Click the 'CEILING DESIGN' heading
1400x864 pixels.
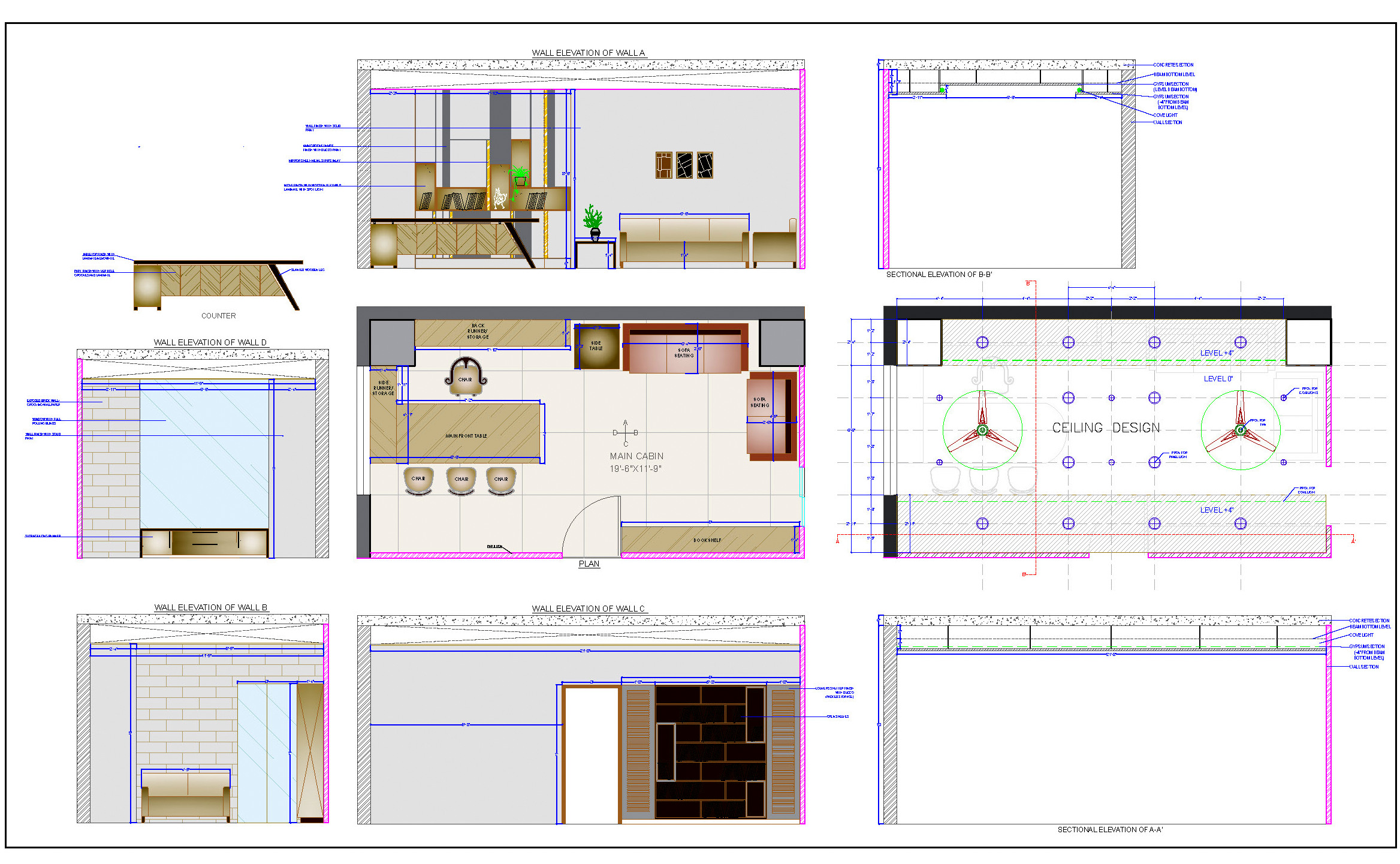[1106, 428]
